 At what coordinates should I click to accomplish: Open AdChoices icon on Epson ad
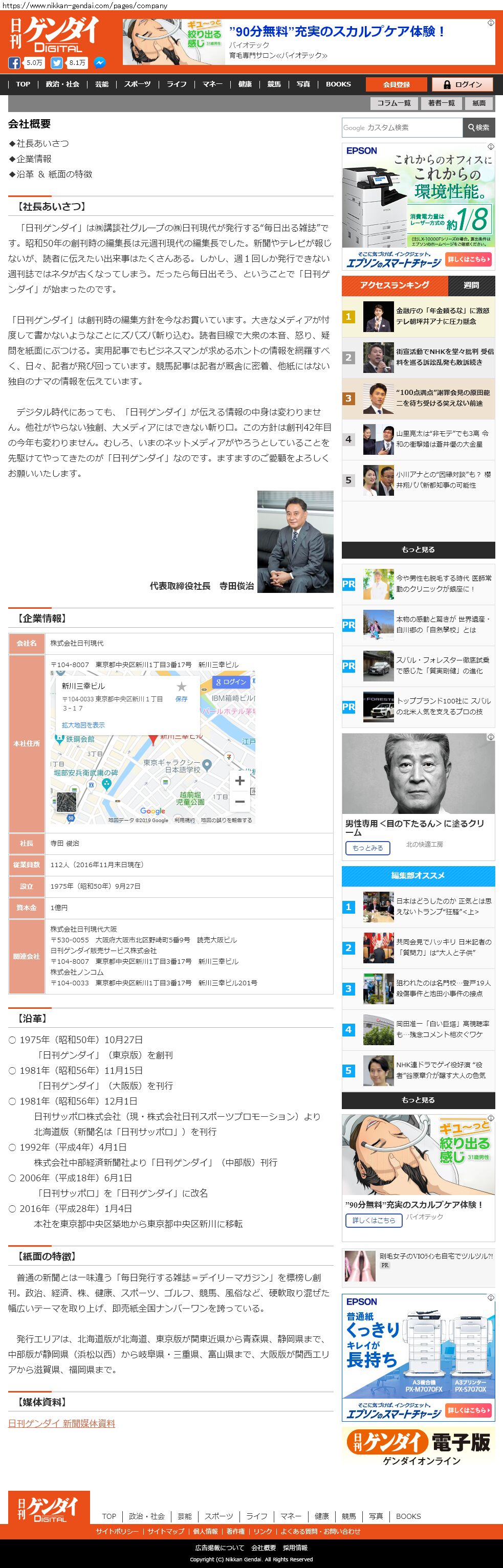click(490, 147)
